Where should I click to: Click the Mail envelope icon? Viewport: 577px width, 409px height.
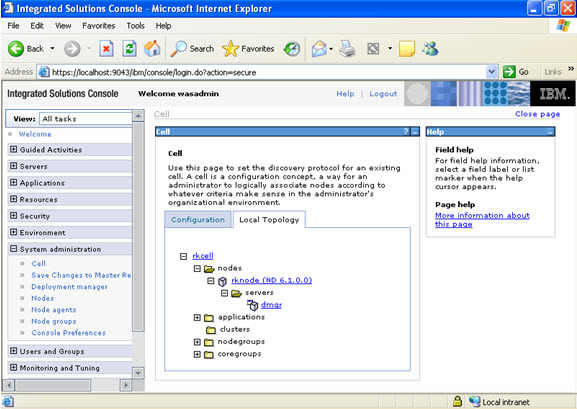coord(319,49)
